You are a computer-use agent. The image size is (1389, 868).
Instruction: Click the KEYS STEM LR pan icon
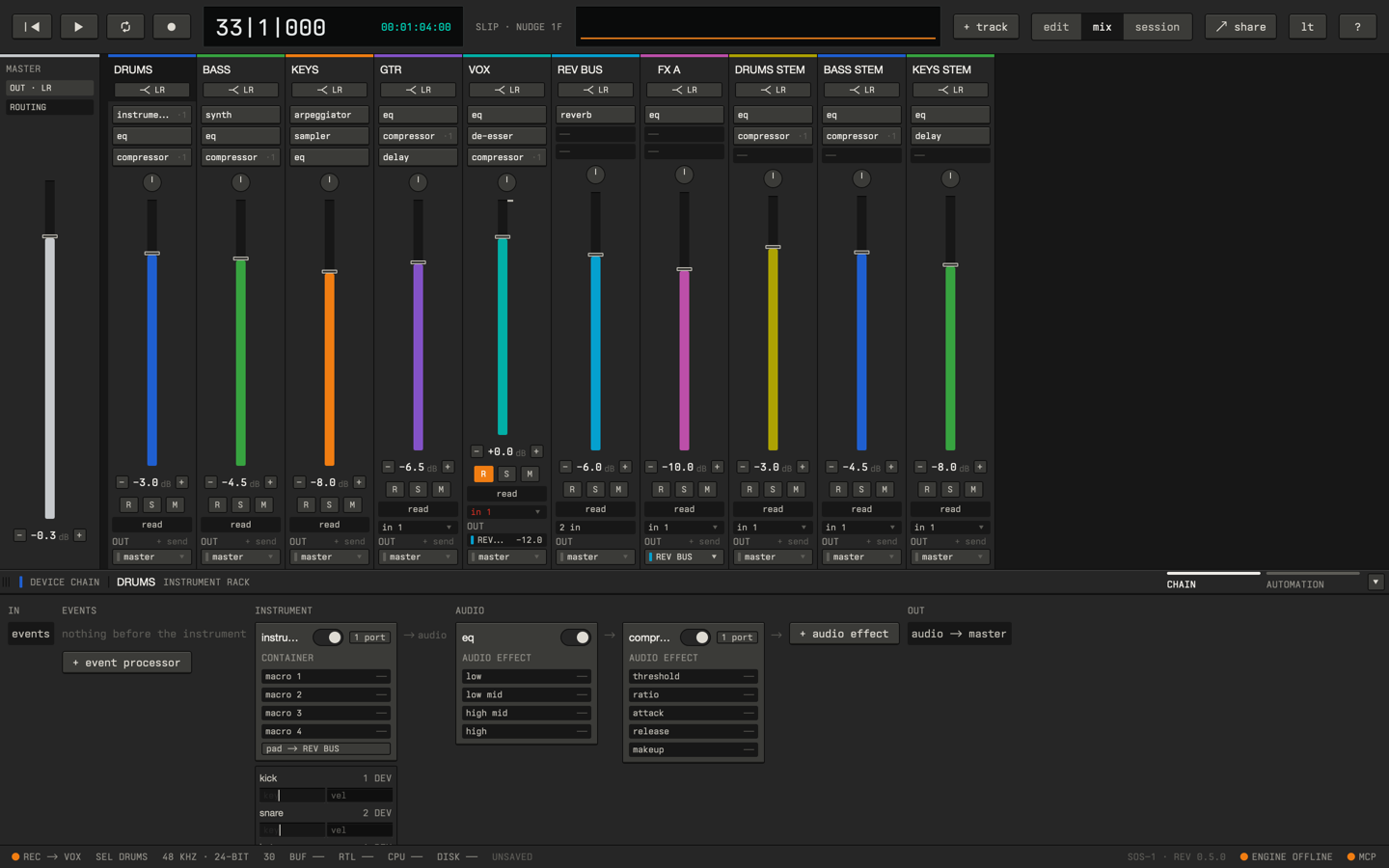coord(951,90)
